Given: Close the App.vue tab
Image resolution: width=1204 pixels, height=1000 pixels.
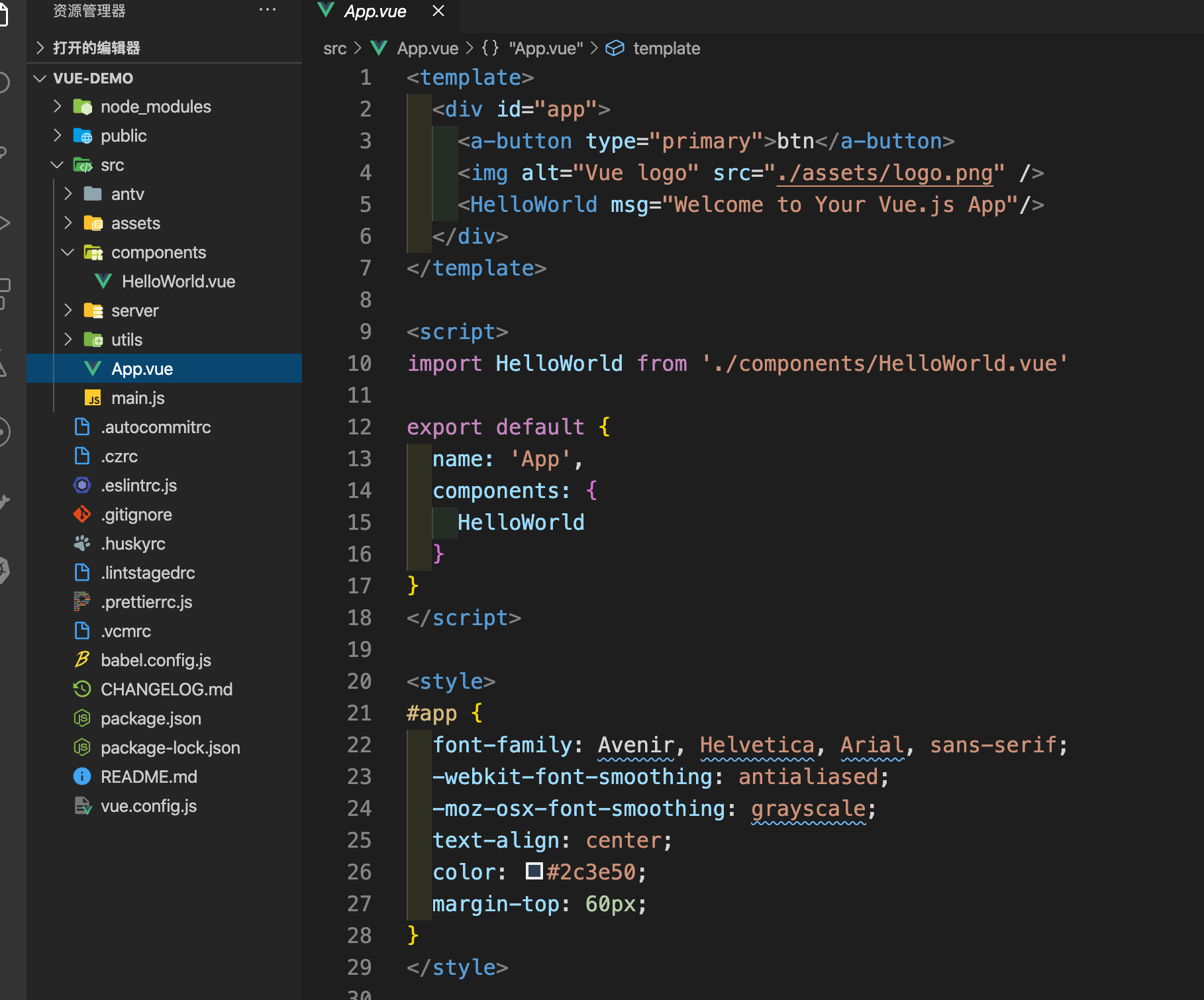Looking at the screenshot, I should click(438, 11).
